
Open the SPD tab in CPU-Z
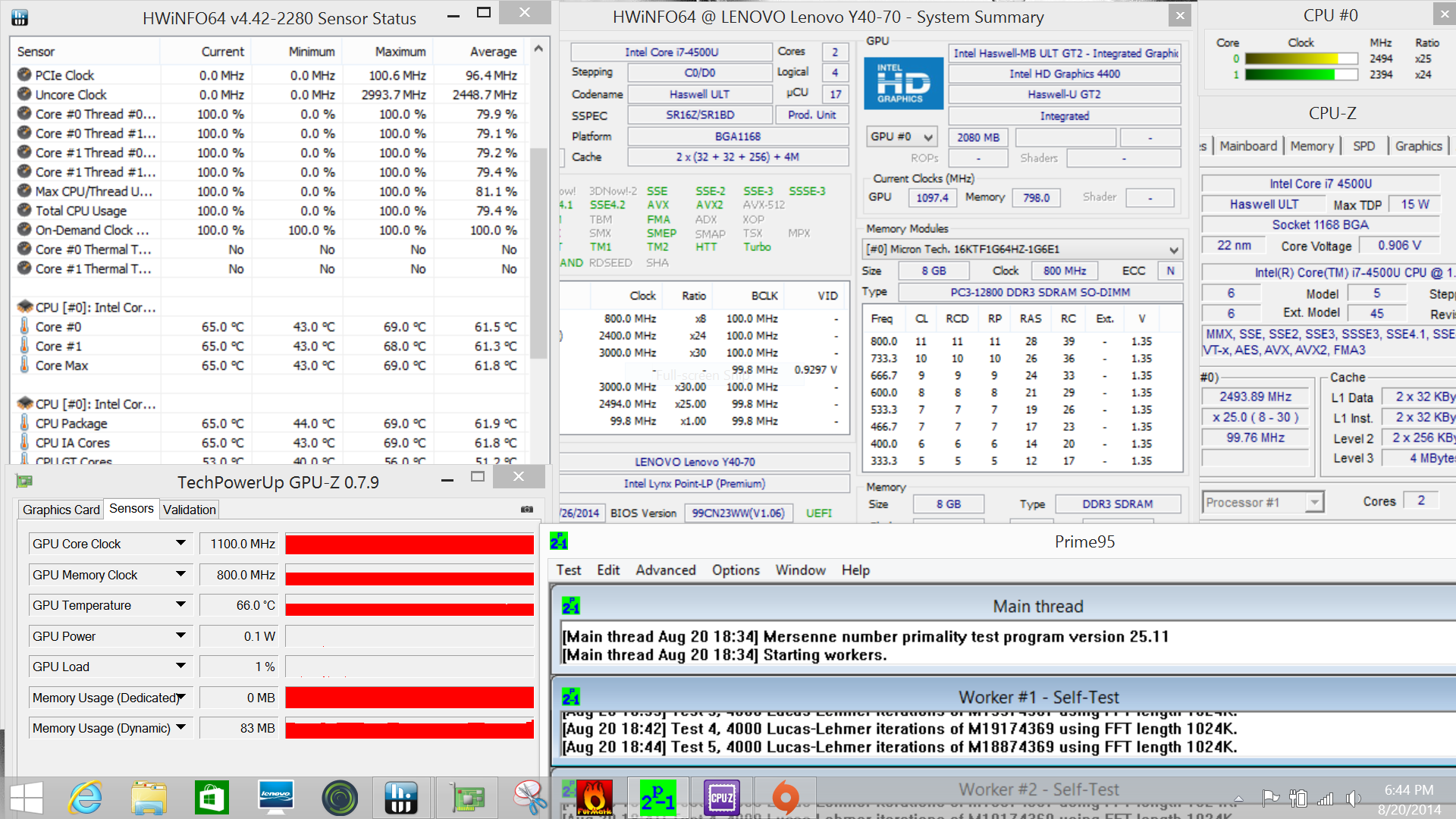(1363, 146)
